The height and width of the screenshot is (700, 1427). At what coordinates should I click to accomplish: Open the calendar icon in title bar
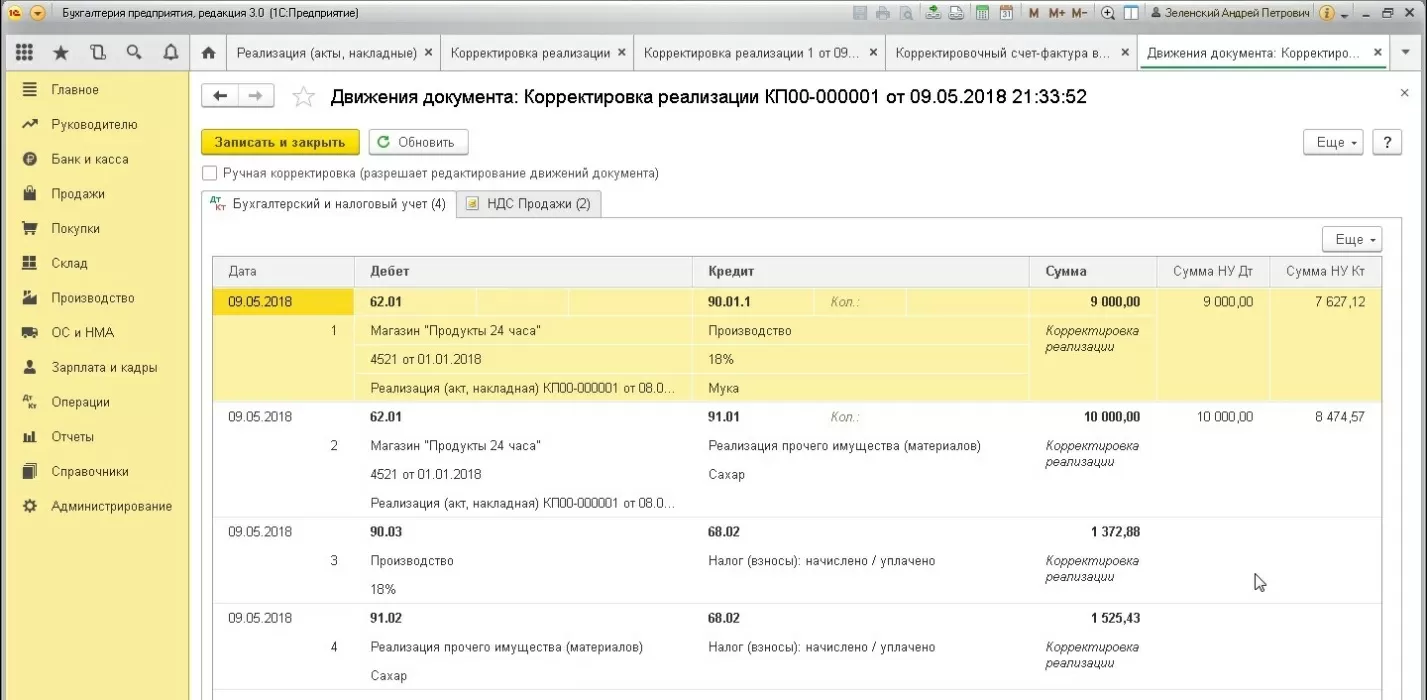[x=1006, y=13]
